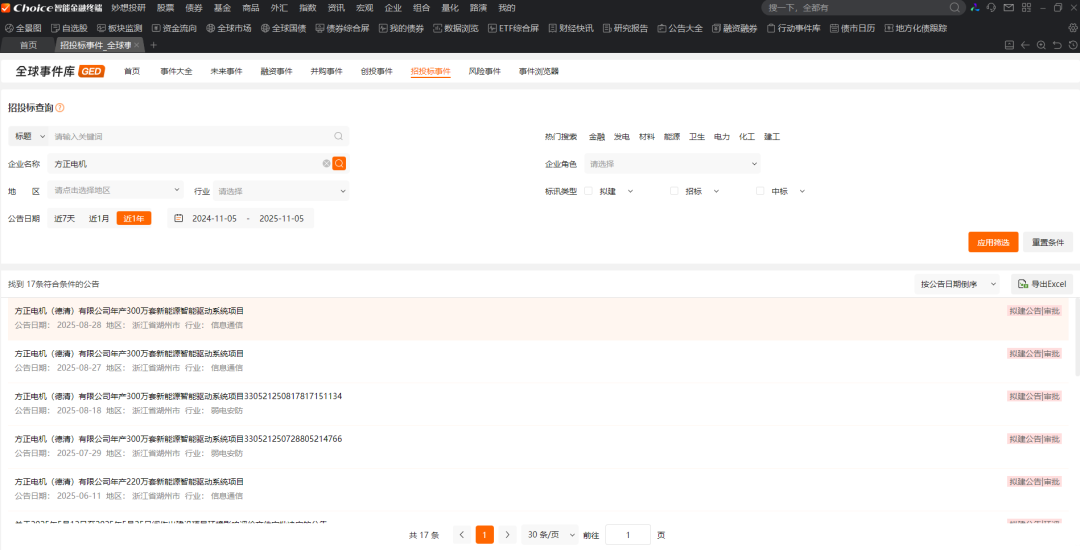Click the 导出Excel button
The width and height of the screenshot is (1080, 550).
point(1042,284)
